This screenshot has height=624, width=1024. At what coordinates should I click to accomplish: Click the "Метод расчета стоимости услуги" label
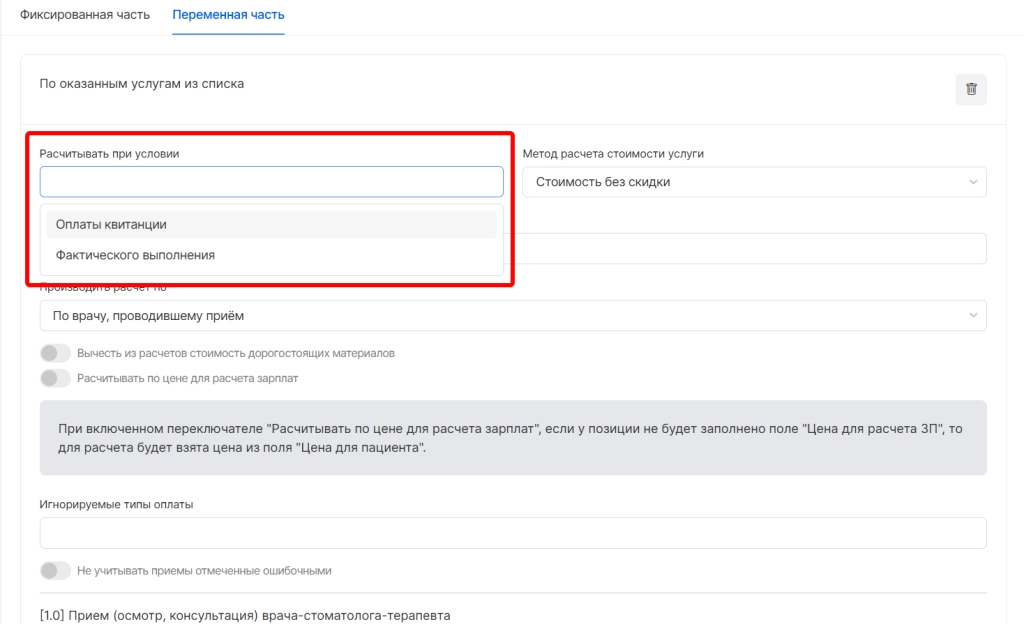click(613, 153)
